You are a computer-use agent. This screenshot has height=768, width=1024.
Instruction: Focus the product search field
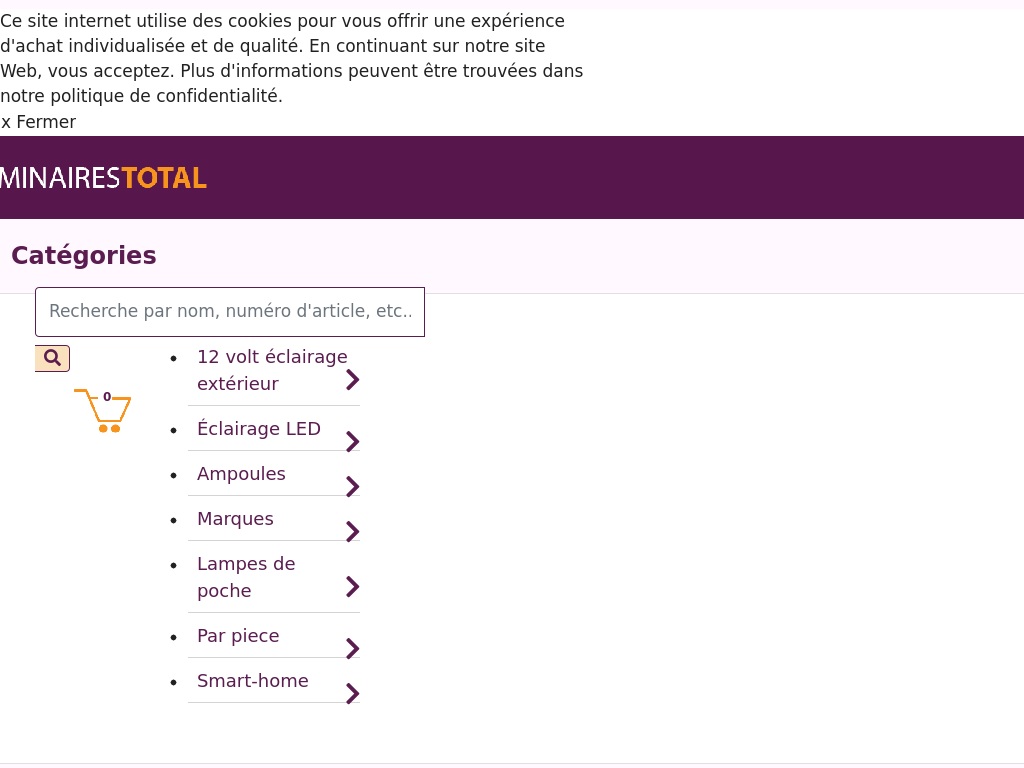click(230, 312)
